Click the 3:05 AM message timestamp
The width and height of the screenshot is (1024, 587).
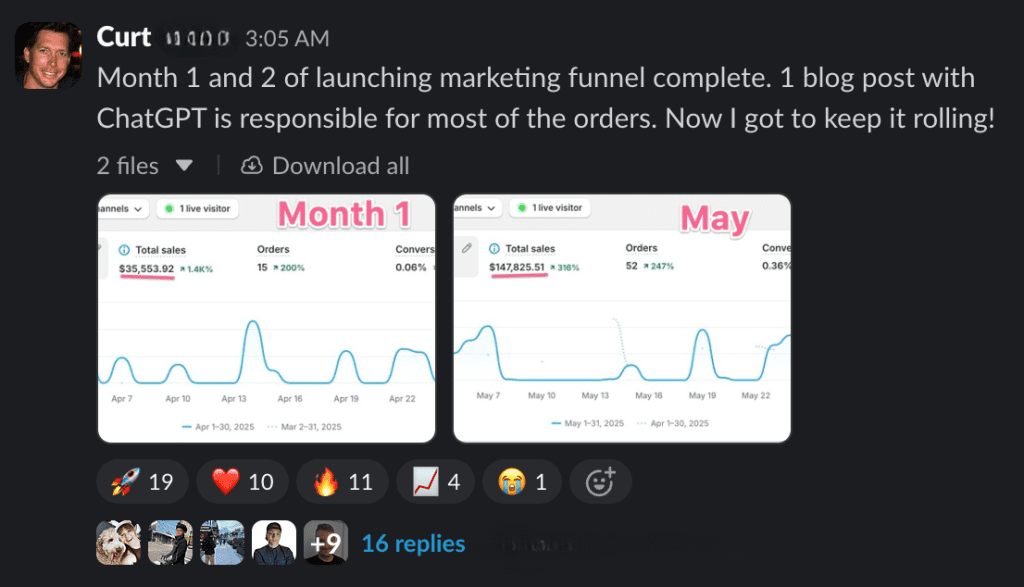(286, 39)
